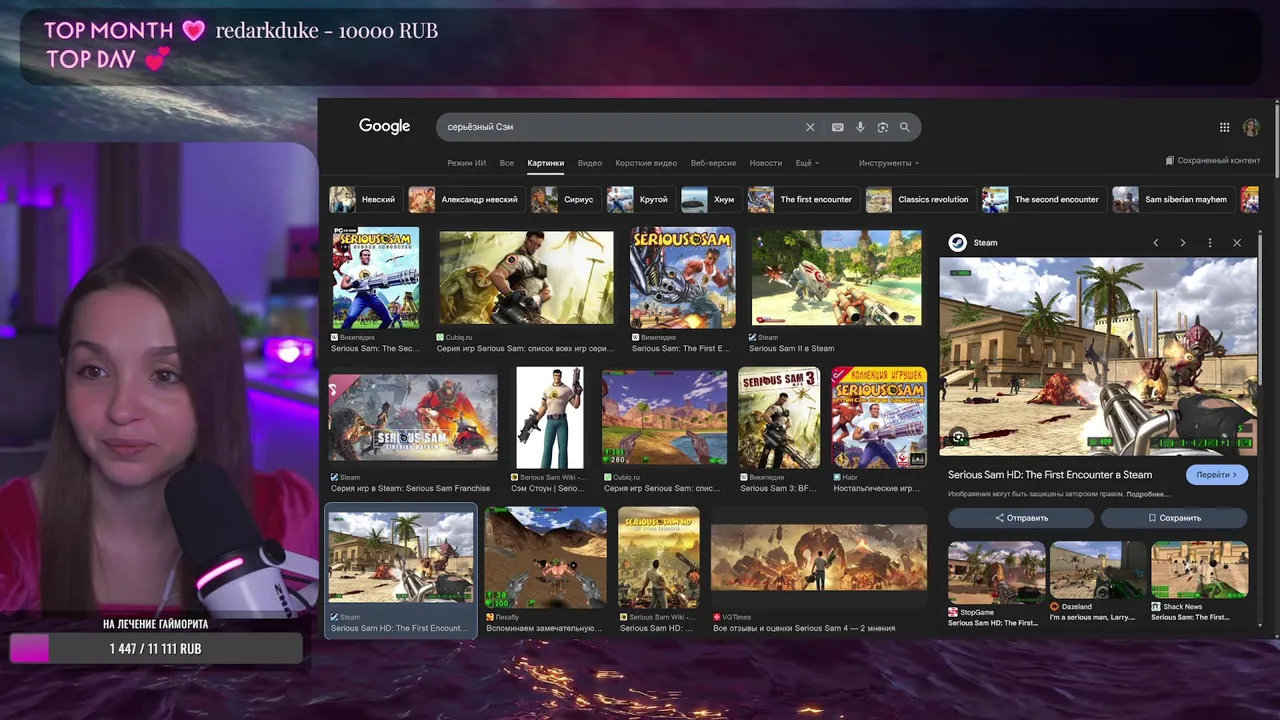Open the on-screen keyboard icon
The width and height of the screenshot is (1280, 720).
pos(838,127)
